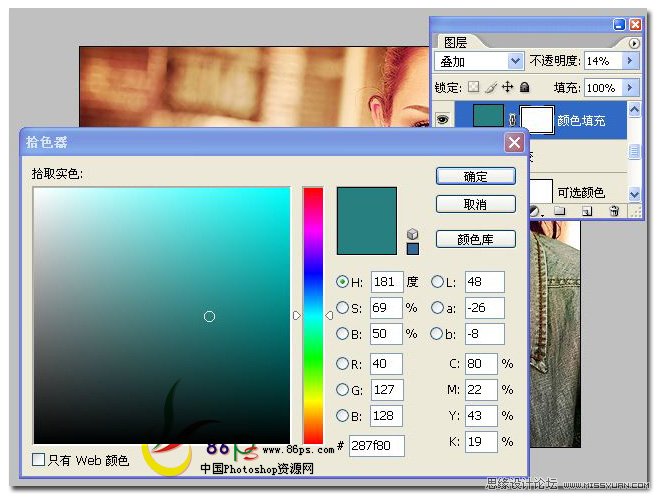
Task: Click lock transparent pixels icon in Layers panel
Action: tap(474, 87)
